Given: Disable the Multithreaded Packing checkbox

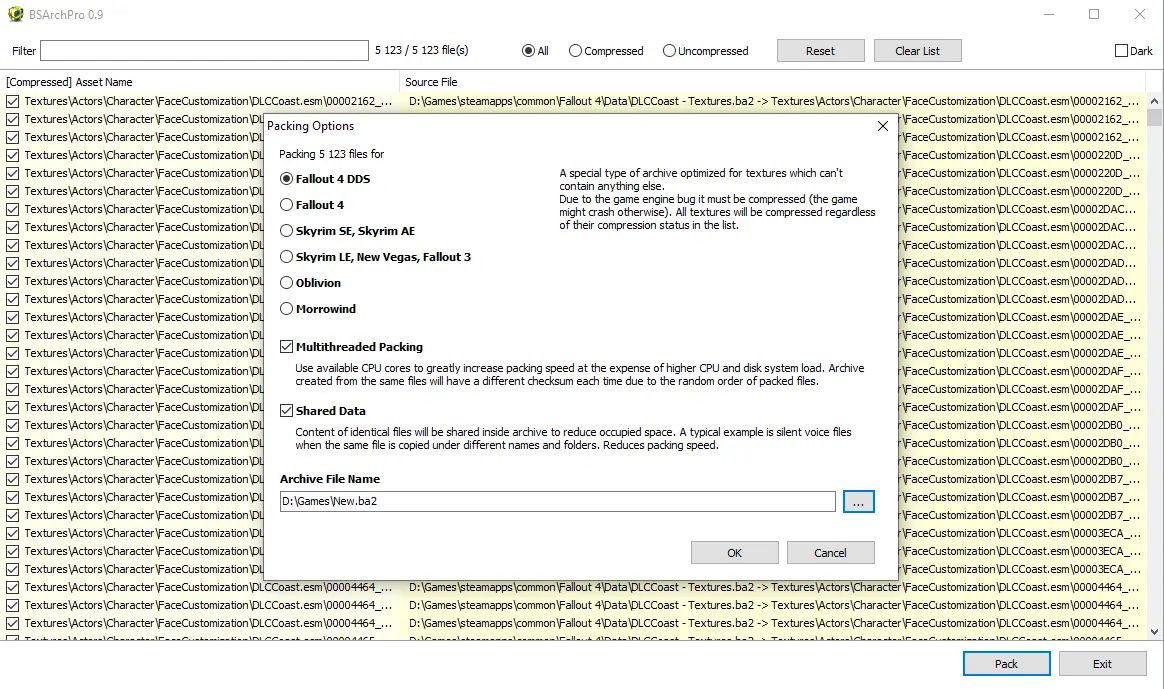Looking at the screenshot, I should (287, 347).
